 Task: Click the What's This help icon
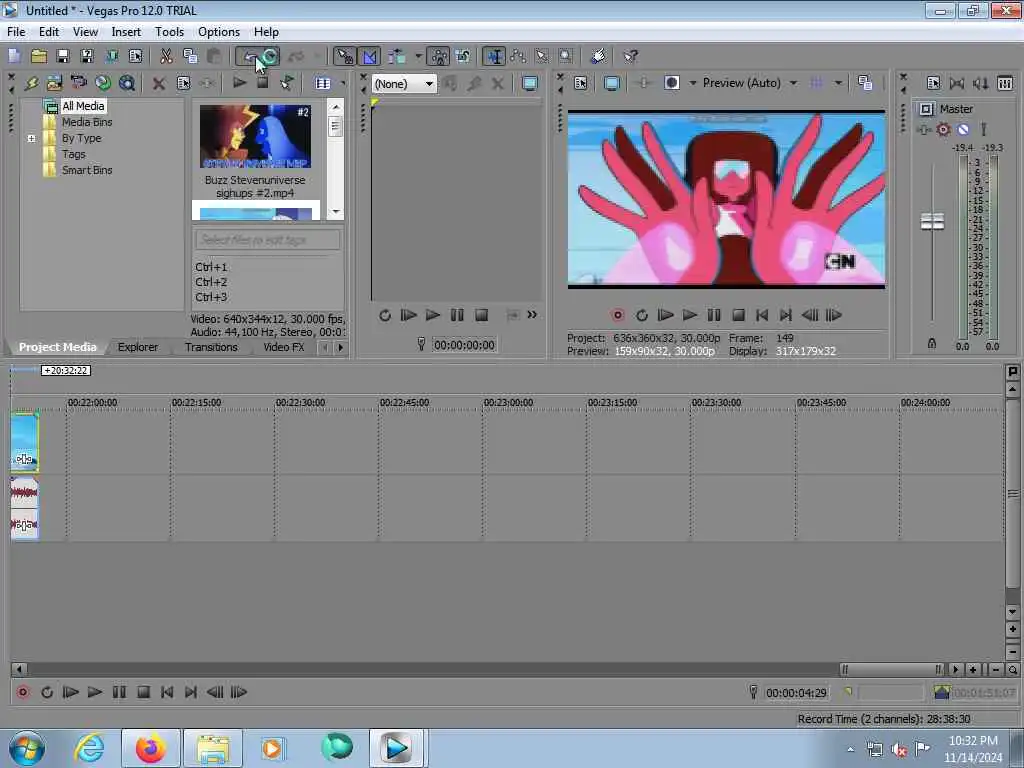click(x=630, y=56)
